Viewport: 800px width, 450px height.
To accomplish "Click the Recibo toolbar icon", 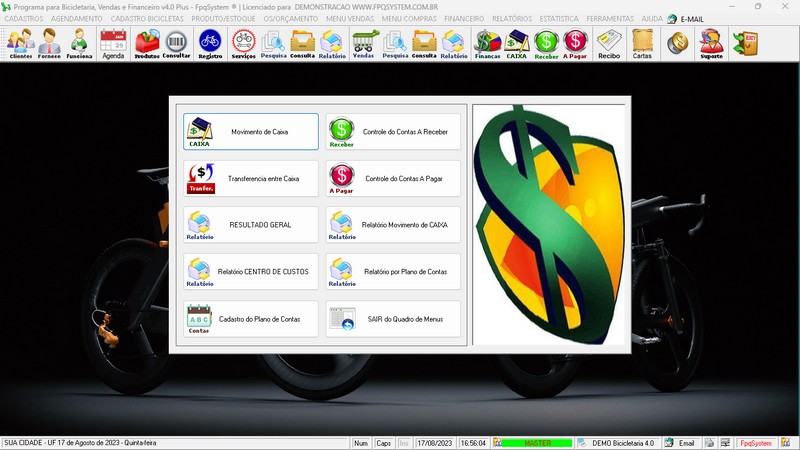I will pos(609,44).
